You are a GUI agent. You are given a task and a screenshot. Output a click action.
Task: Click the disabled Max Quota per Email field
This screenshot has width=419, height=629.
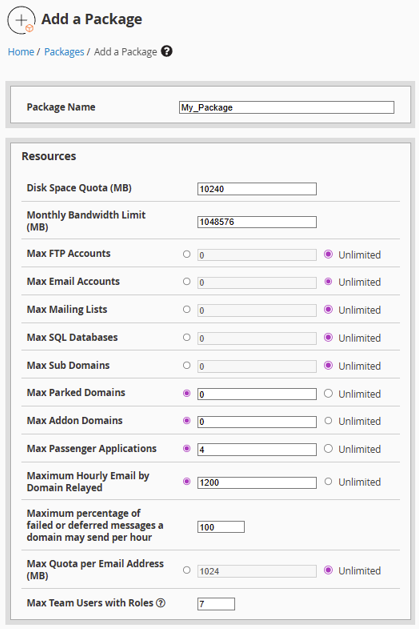pyautogui.click(x=257, y=571)
